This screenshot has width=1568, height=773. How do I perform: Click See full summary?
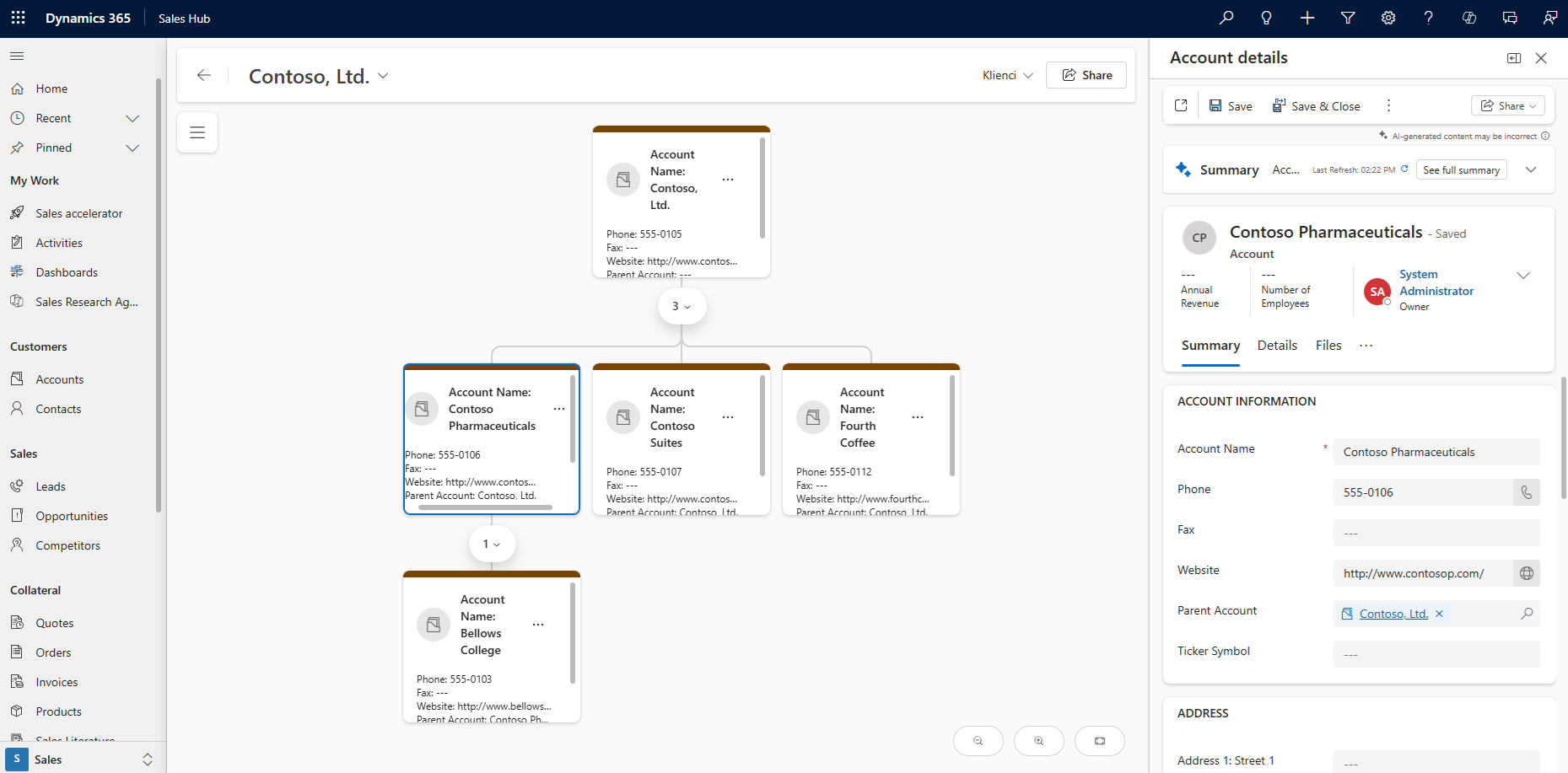(1462, 169)
